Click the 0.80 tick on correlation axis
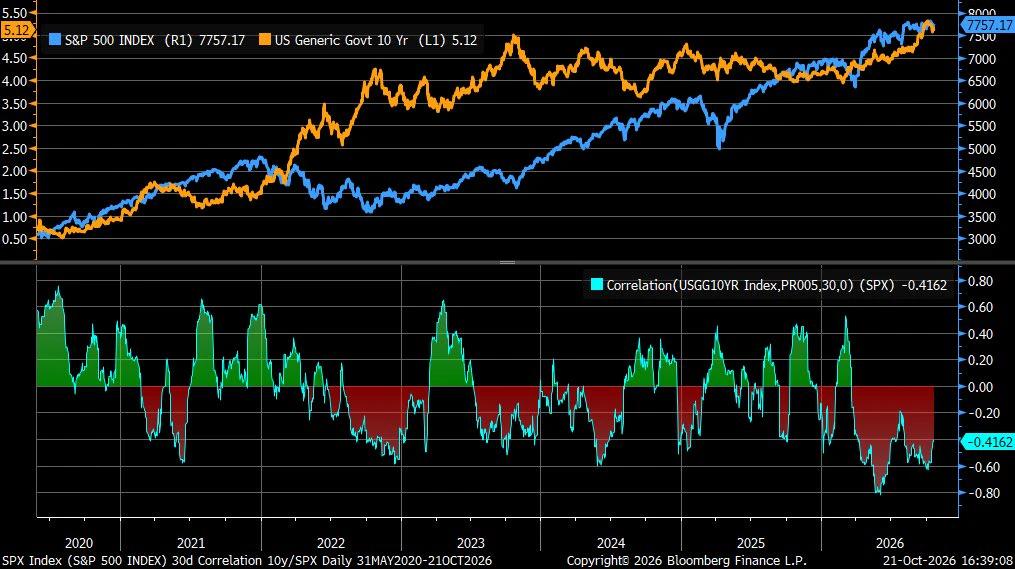The image size is (1015, 569). click(x=981, y=281)
